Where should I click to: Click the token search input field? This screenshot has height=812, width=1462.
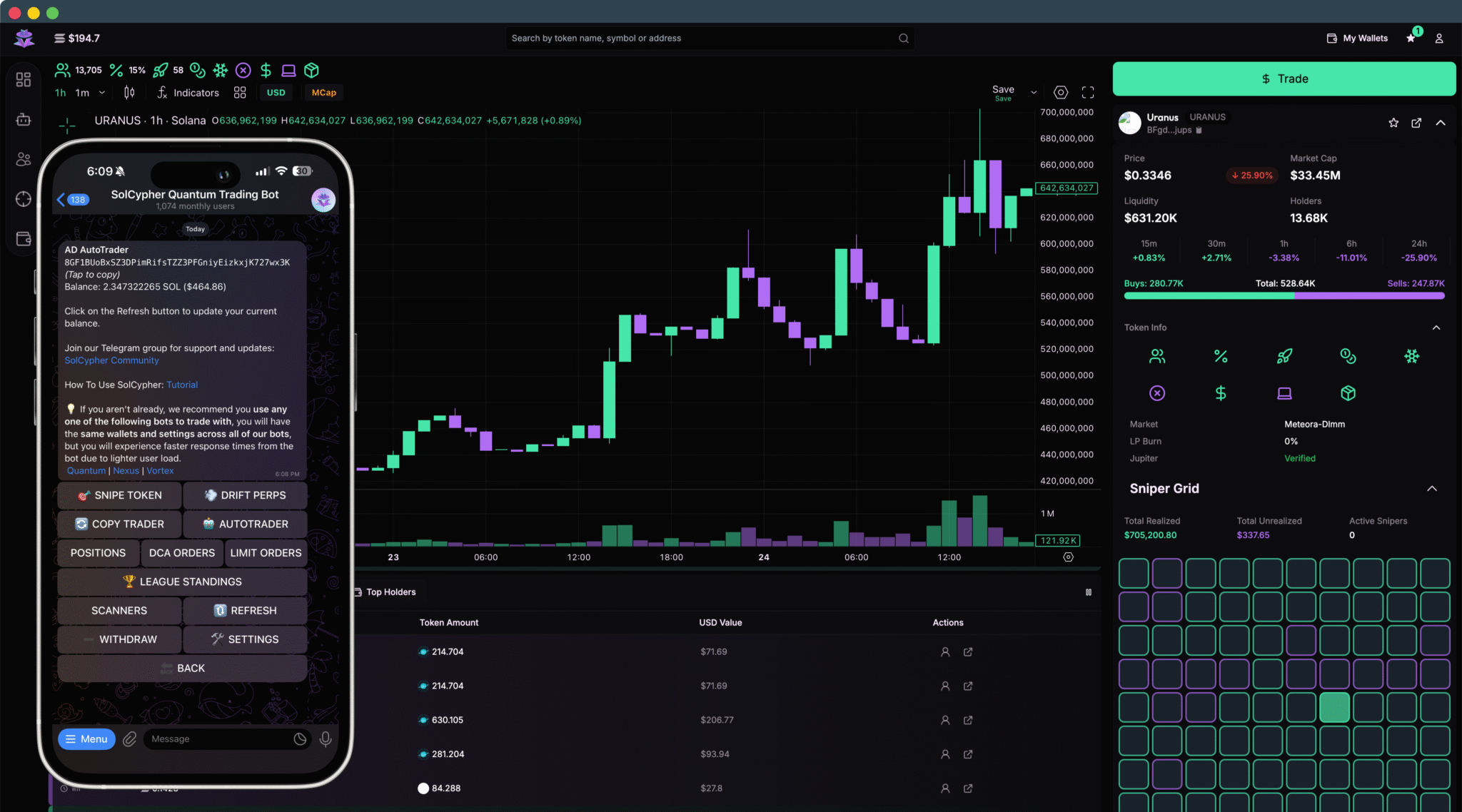point(707,38)
